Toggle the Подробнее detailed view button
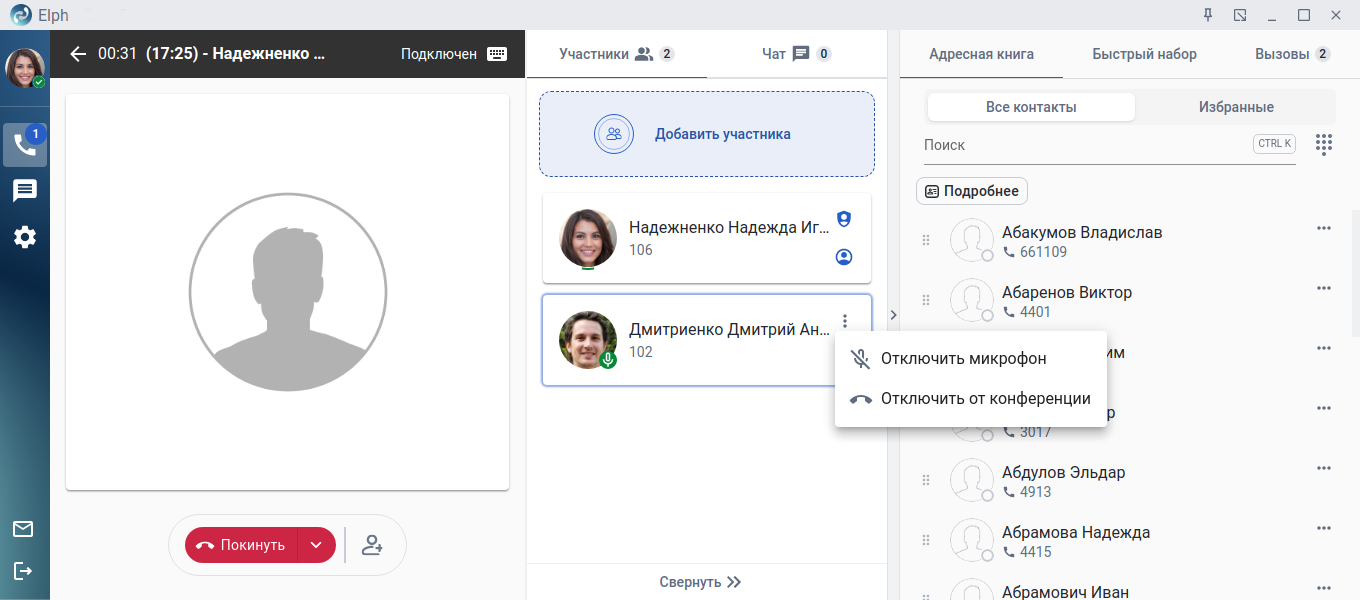This screenshot has height=600, width=1360. (971, 191)
